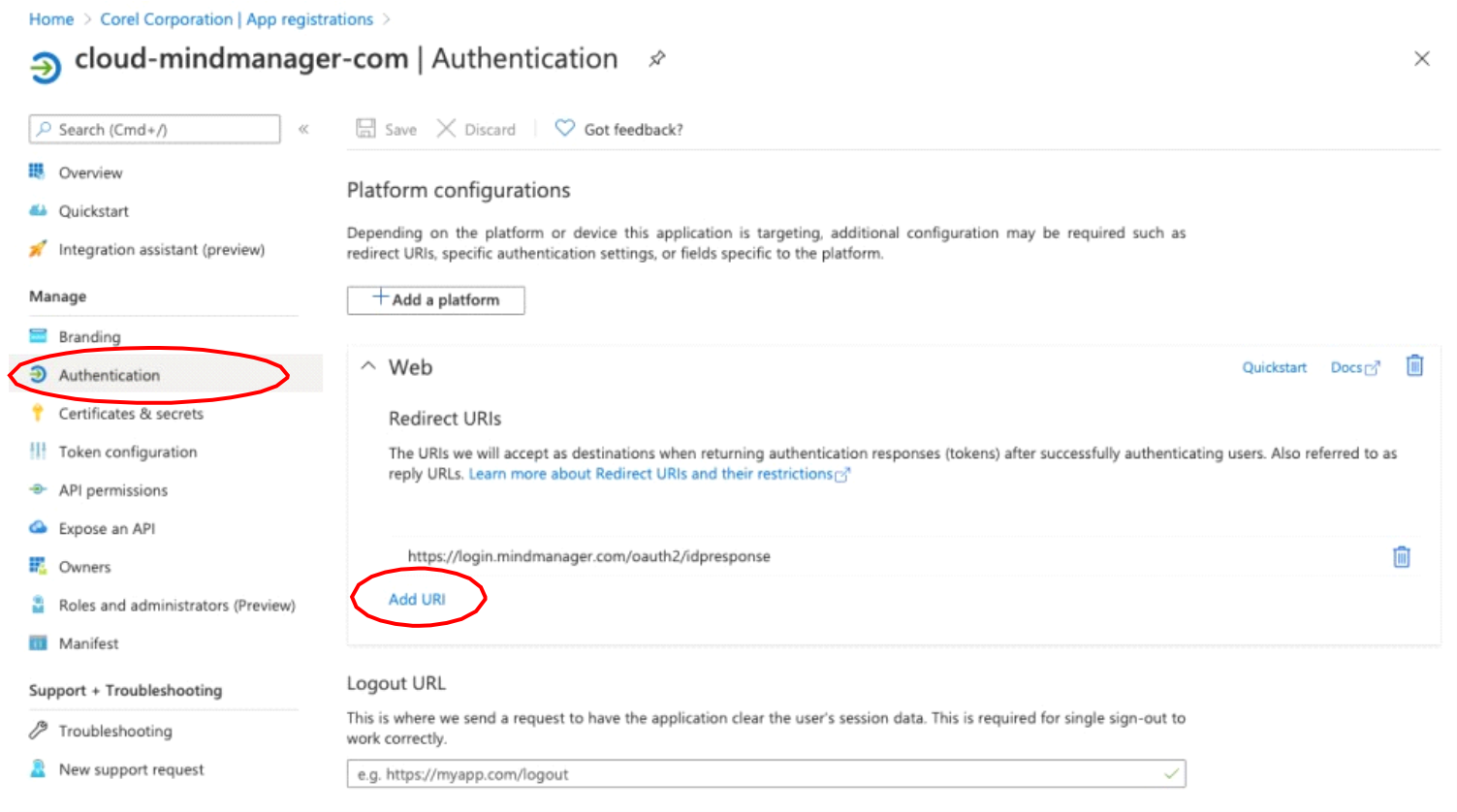Image resolution: width=1457 pixels, height=812 pixels.
Task: Open Token configuration
Action: (127, 453)
